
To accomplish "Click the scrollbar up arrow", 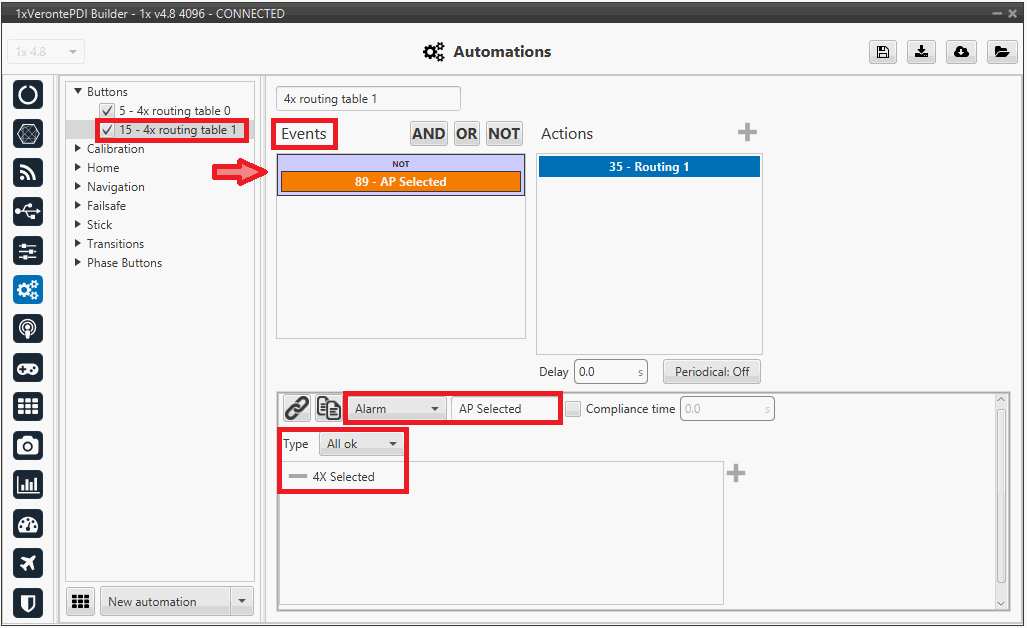I will coord(1001,399).
